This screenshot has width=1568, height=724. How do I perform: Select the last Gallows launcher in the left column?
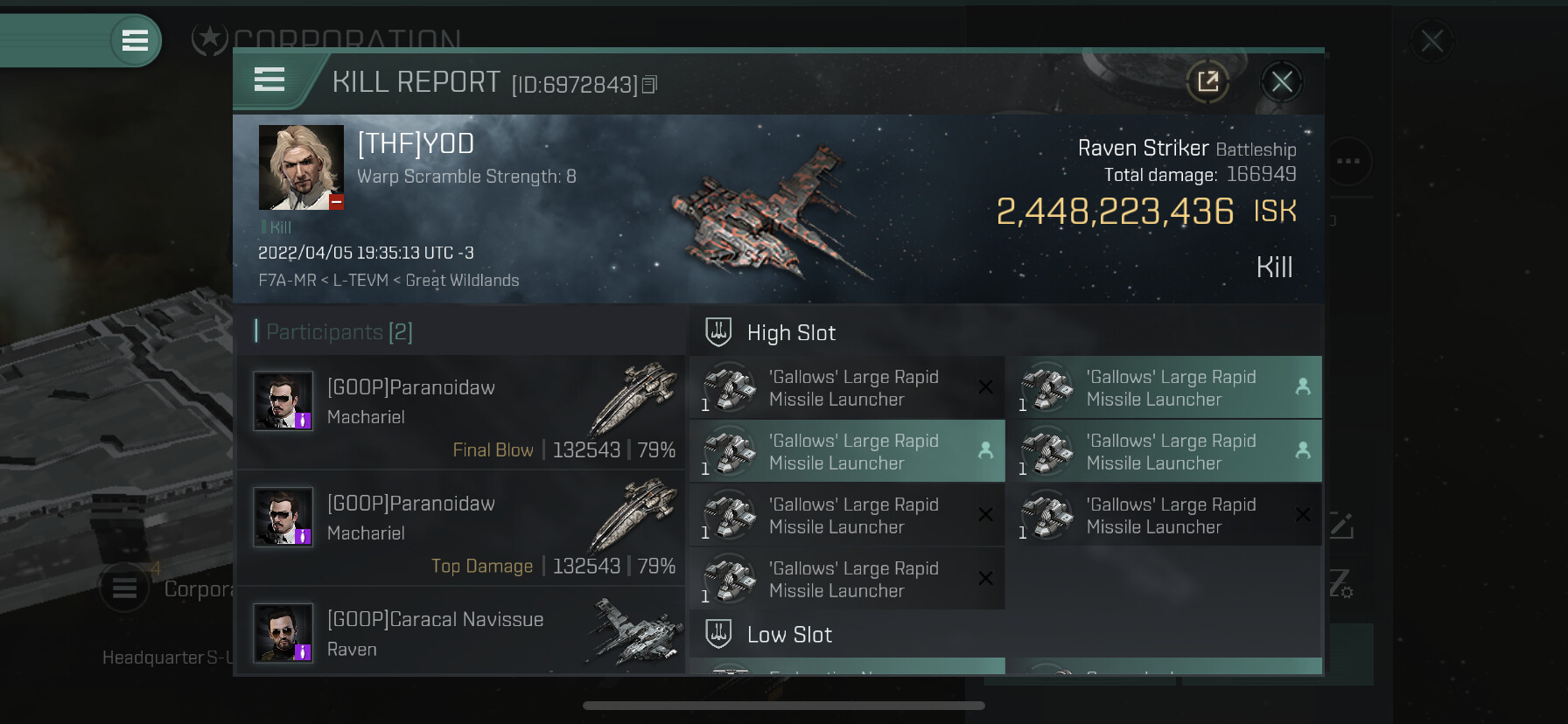pos(847,579)
